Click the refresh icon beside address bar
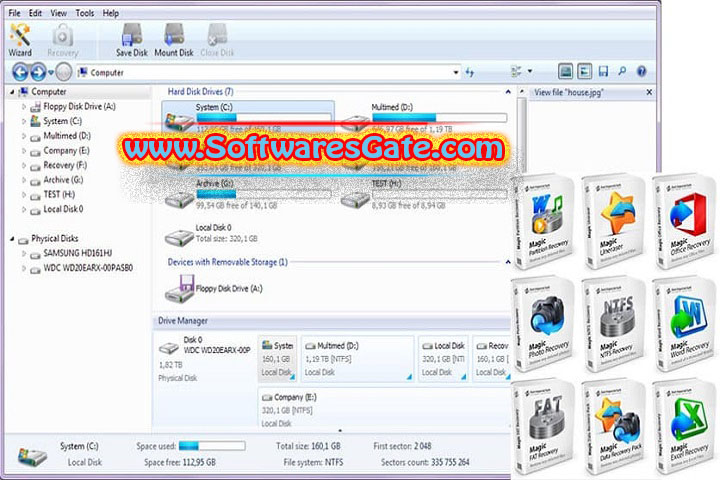The image size is (720, 480). [x=470, y=72]
